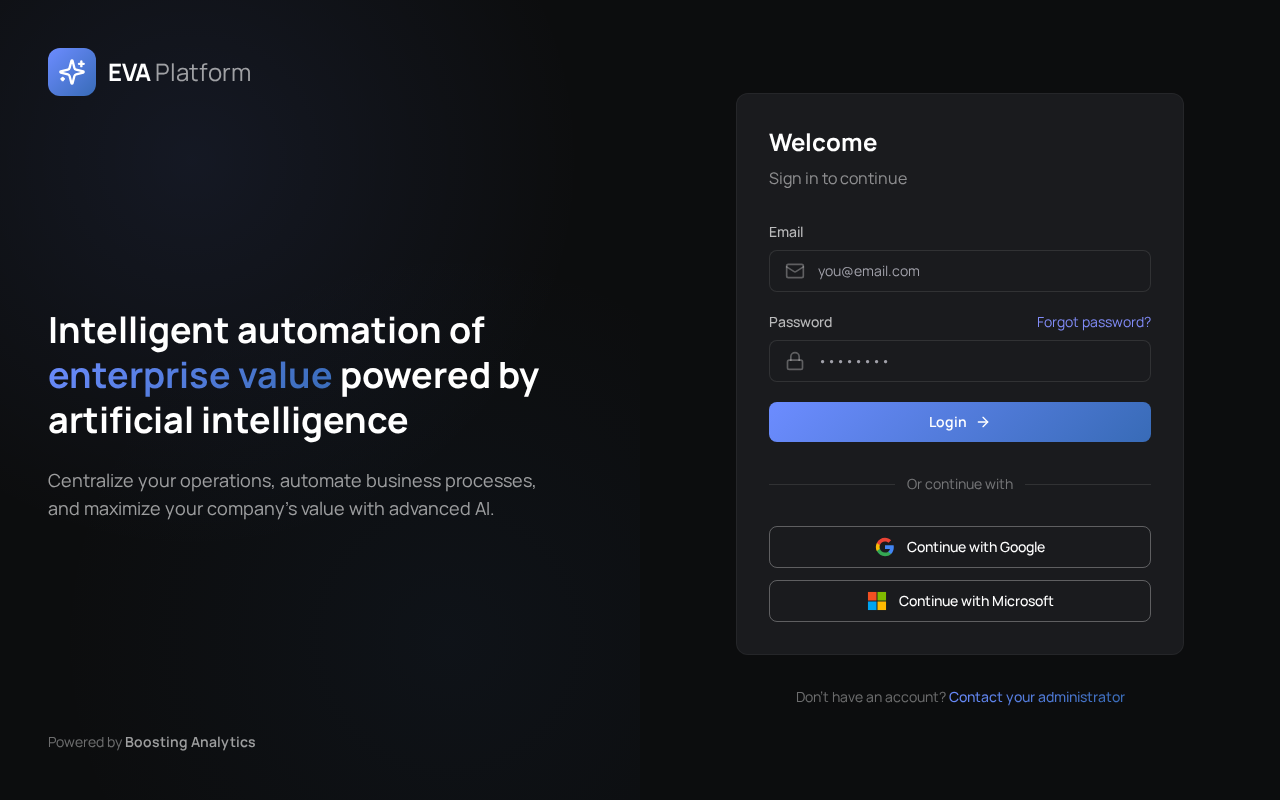Click the envelope icon in Email field
The width and height of the screenshot is (1280, 800).
(795, 271)
